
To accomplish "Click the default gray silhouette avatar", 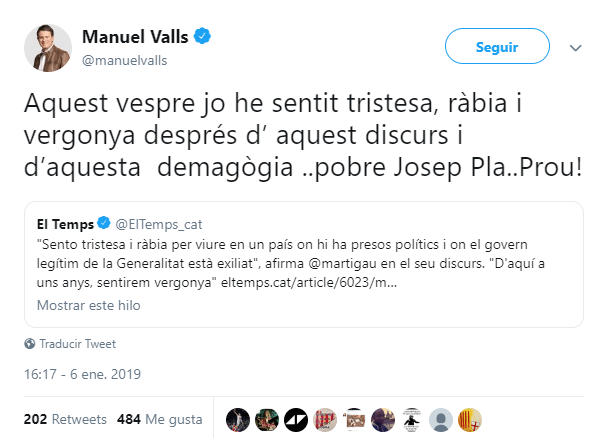I will tap(440, 418).
